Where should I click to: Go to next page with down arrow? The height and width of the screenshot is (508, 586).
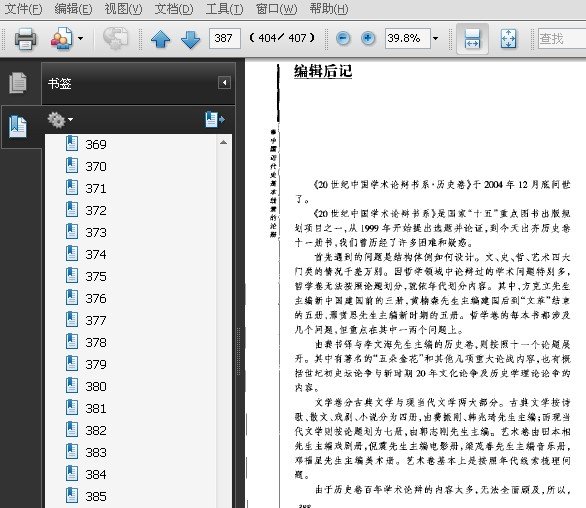coord(190,39)
